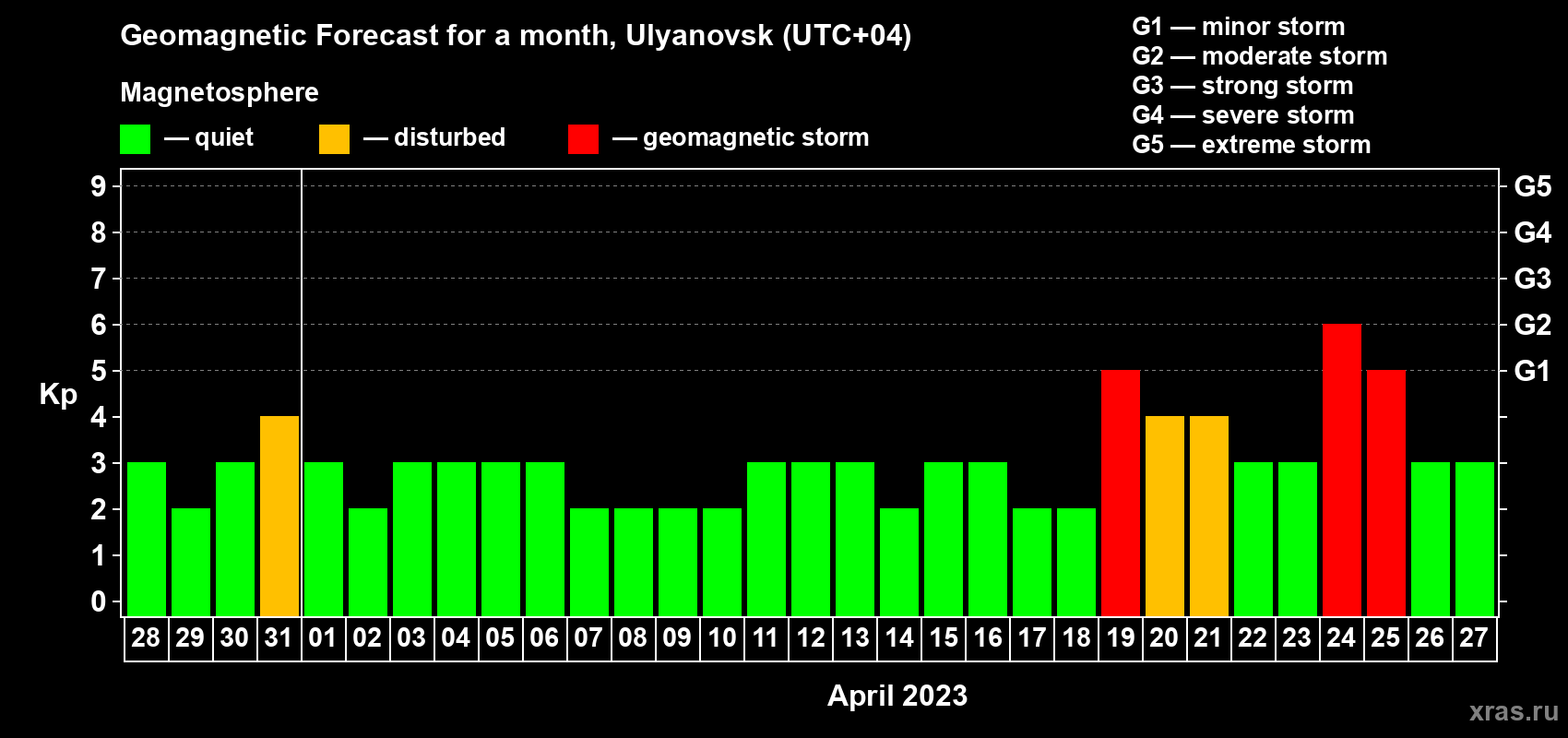Viewport: 1568px width, 738px height.
Task: Click the '— disturbed' legend label
Action: click(434, 138)
